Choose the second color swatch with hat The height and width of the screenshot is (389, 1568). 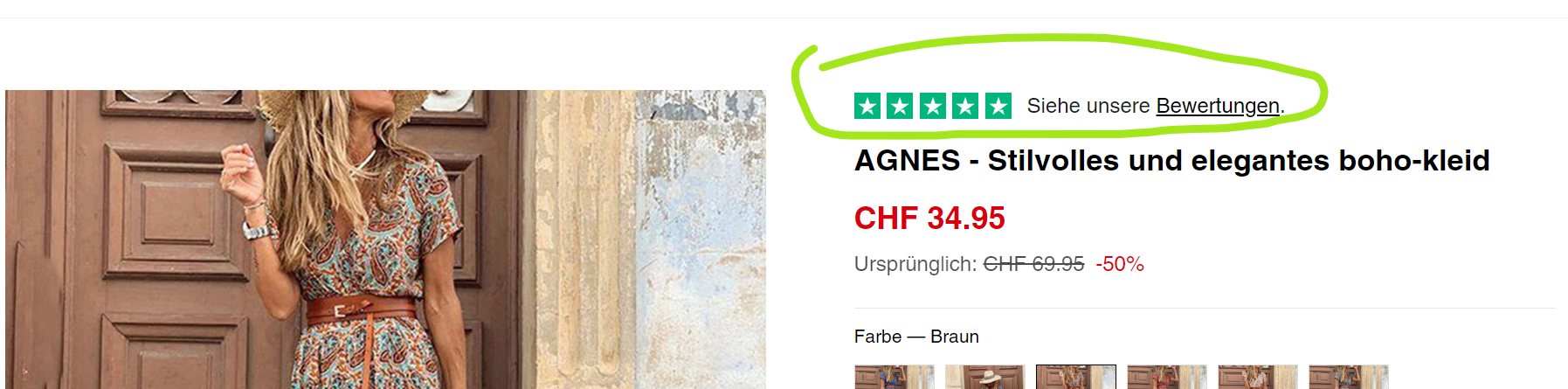pyautogui.click(x=985, y=377)
